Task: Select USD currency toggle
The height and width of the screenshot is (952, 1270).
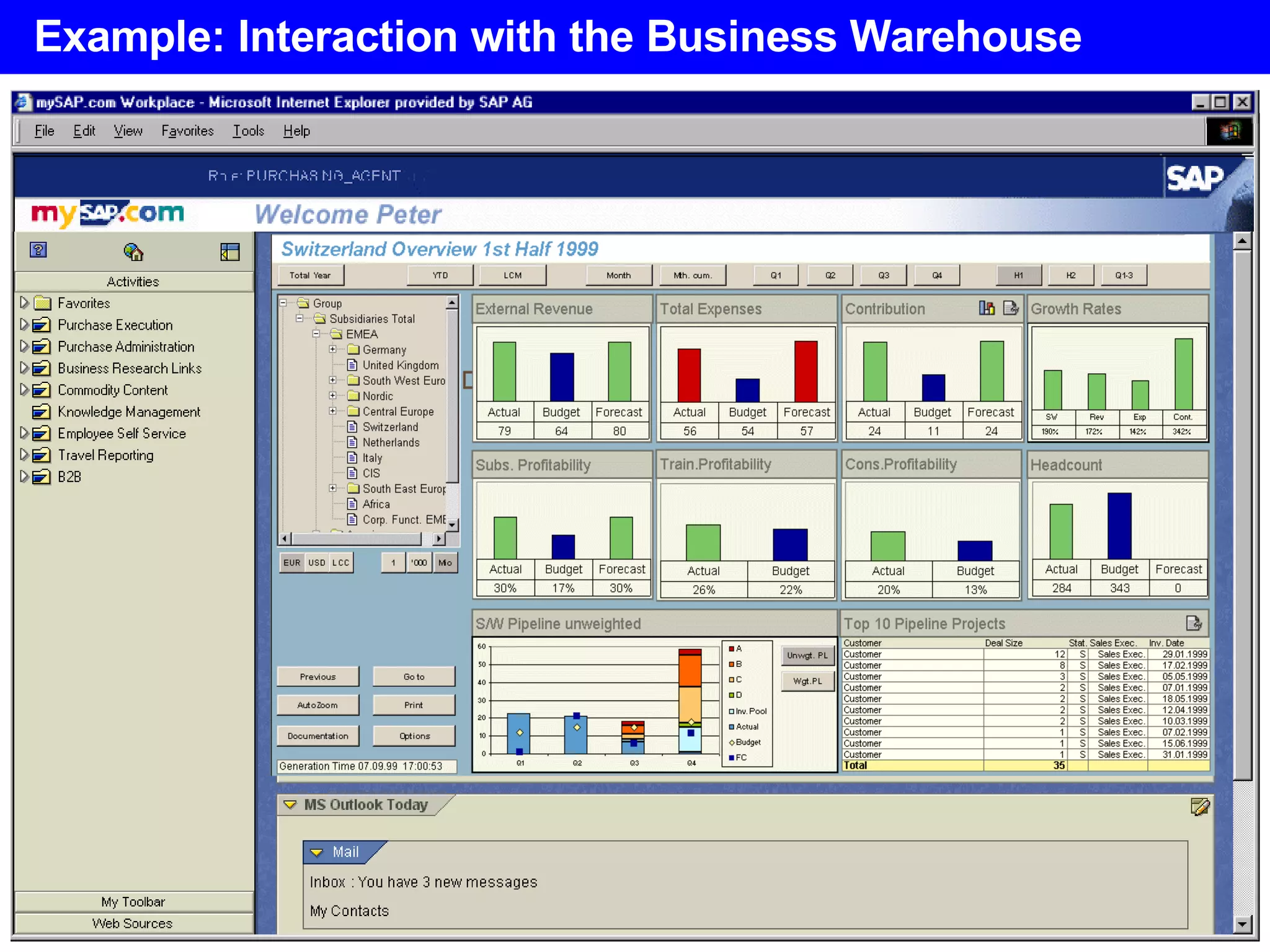Action: pyautogui.click(x=317, y=563)
